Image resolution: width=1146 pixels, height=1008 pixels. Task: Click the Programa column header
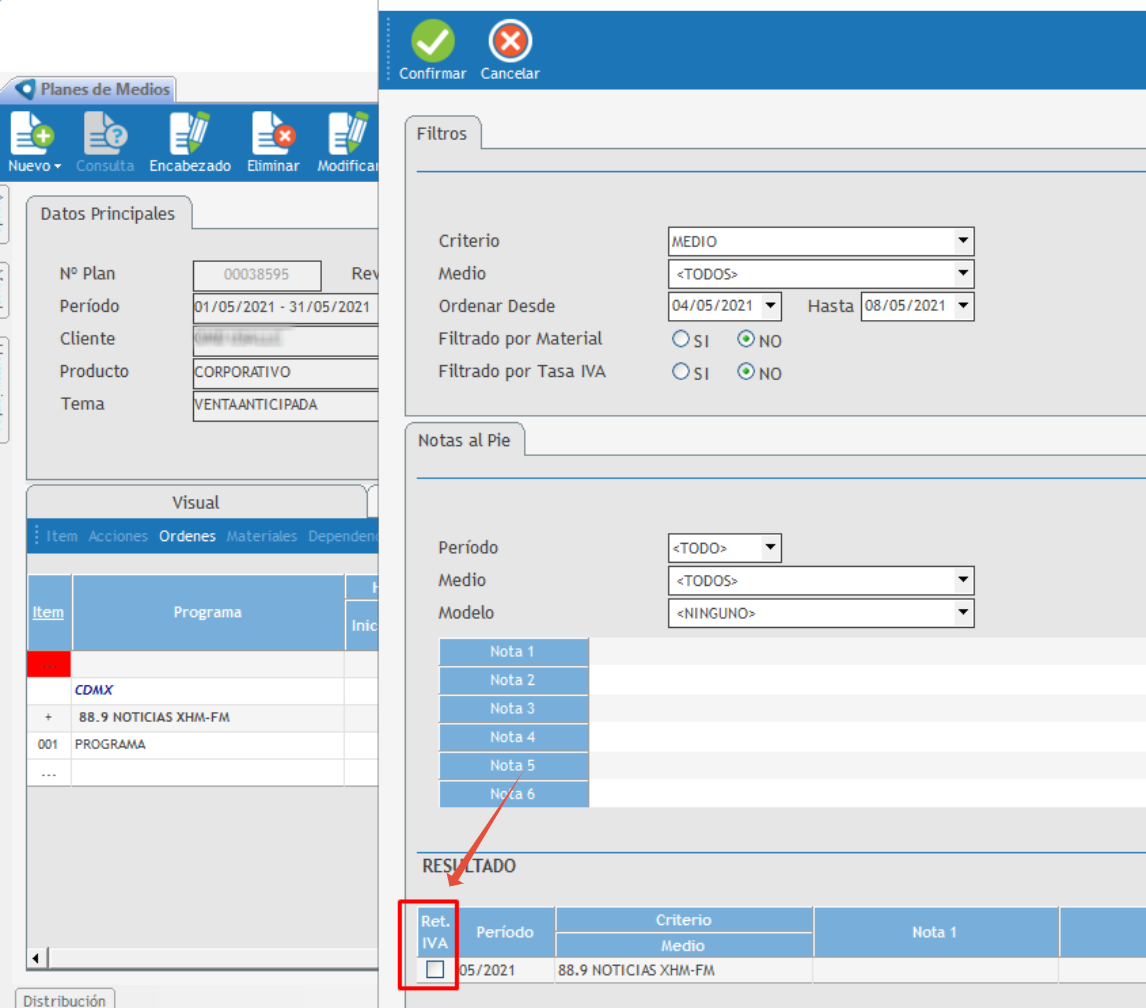(208, 613)
